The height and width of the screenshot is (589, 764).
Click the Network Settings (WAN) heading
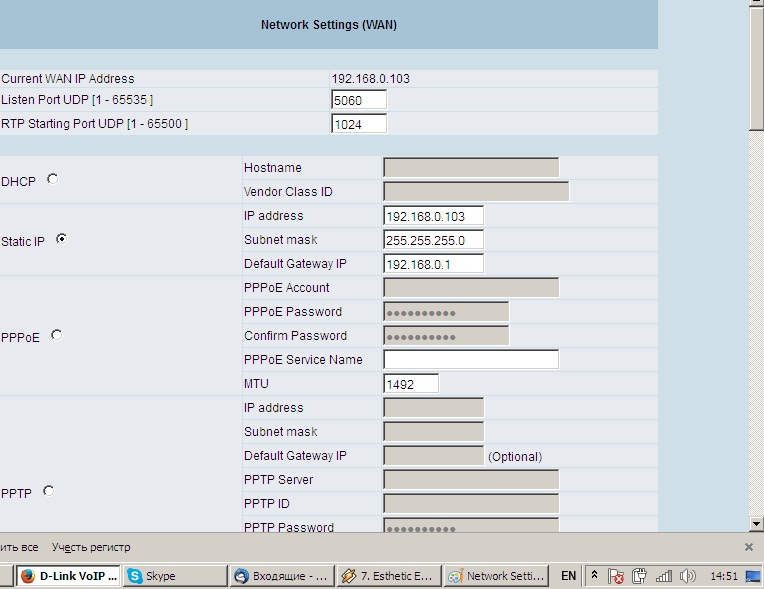329,25
